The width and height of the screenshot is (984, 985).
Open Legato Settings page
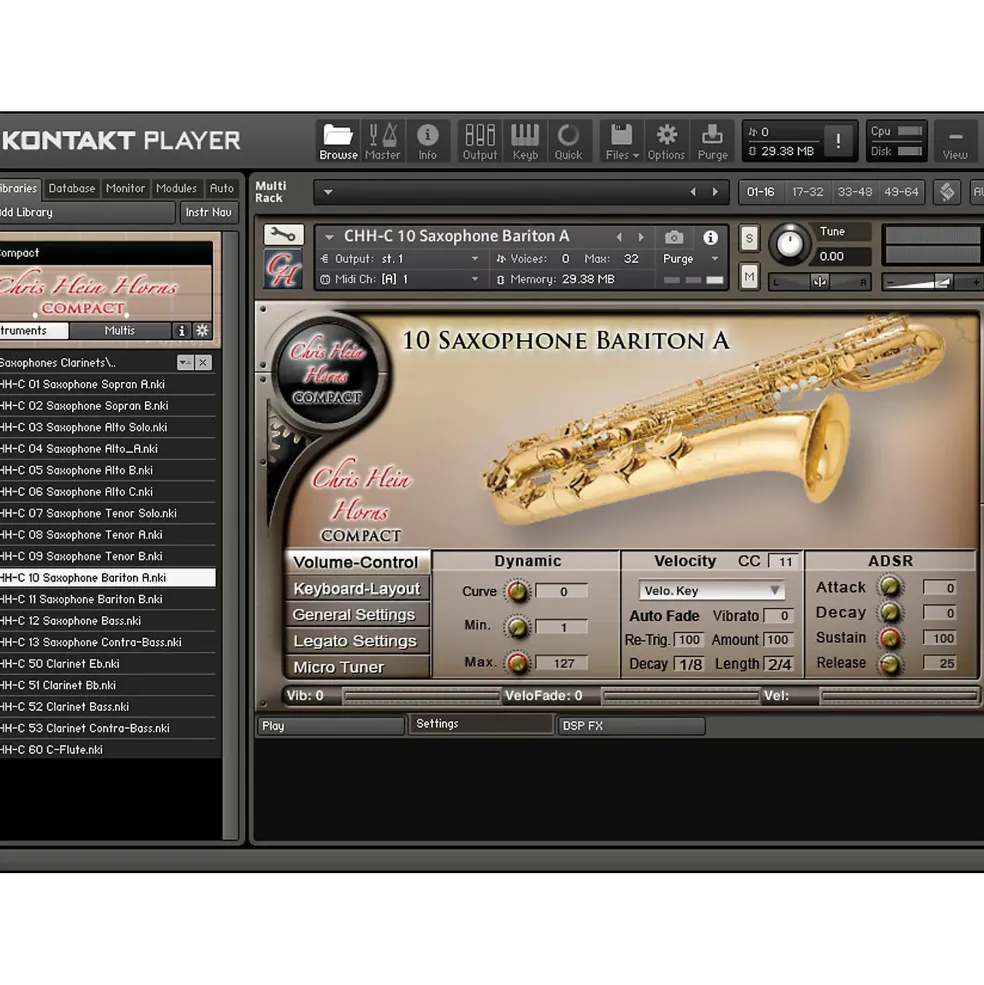click(357, 641)
